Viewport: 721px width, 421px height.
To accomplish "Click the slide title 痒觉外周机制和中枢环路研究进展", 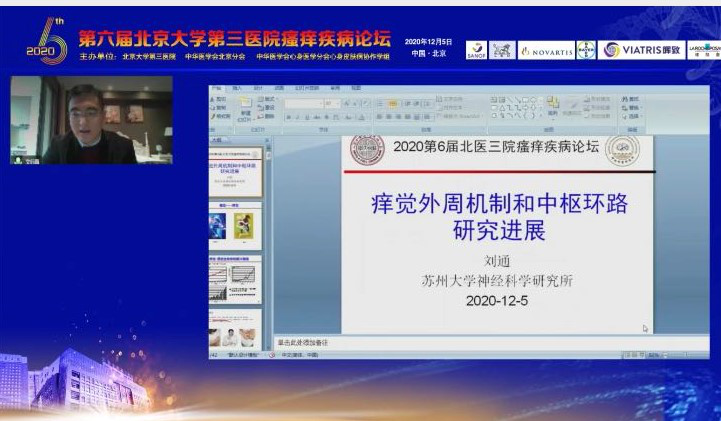I will [499, 216].
